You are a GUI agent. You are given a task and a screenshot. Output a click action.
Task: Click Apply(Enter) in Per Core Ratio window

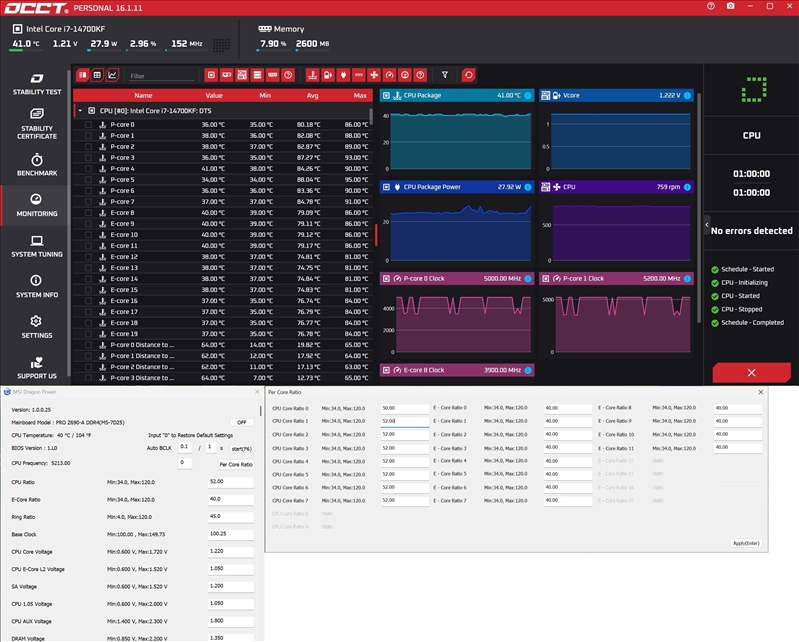(x=746, y=543)
